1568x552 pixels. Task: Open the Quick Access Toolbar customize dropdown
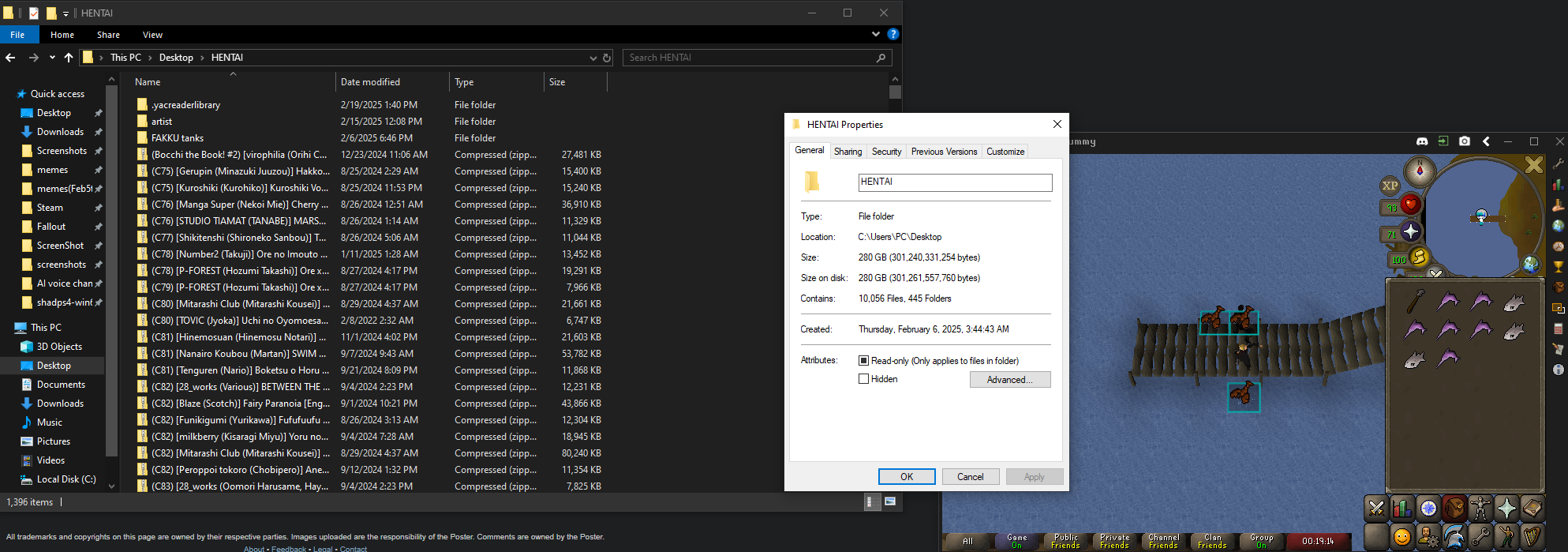click(x=65, y=13)
